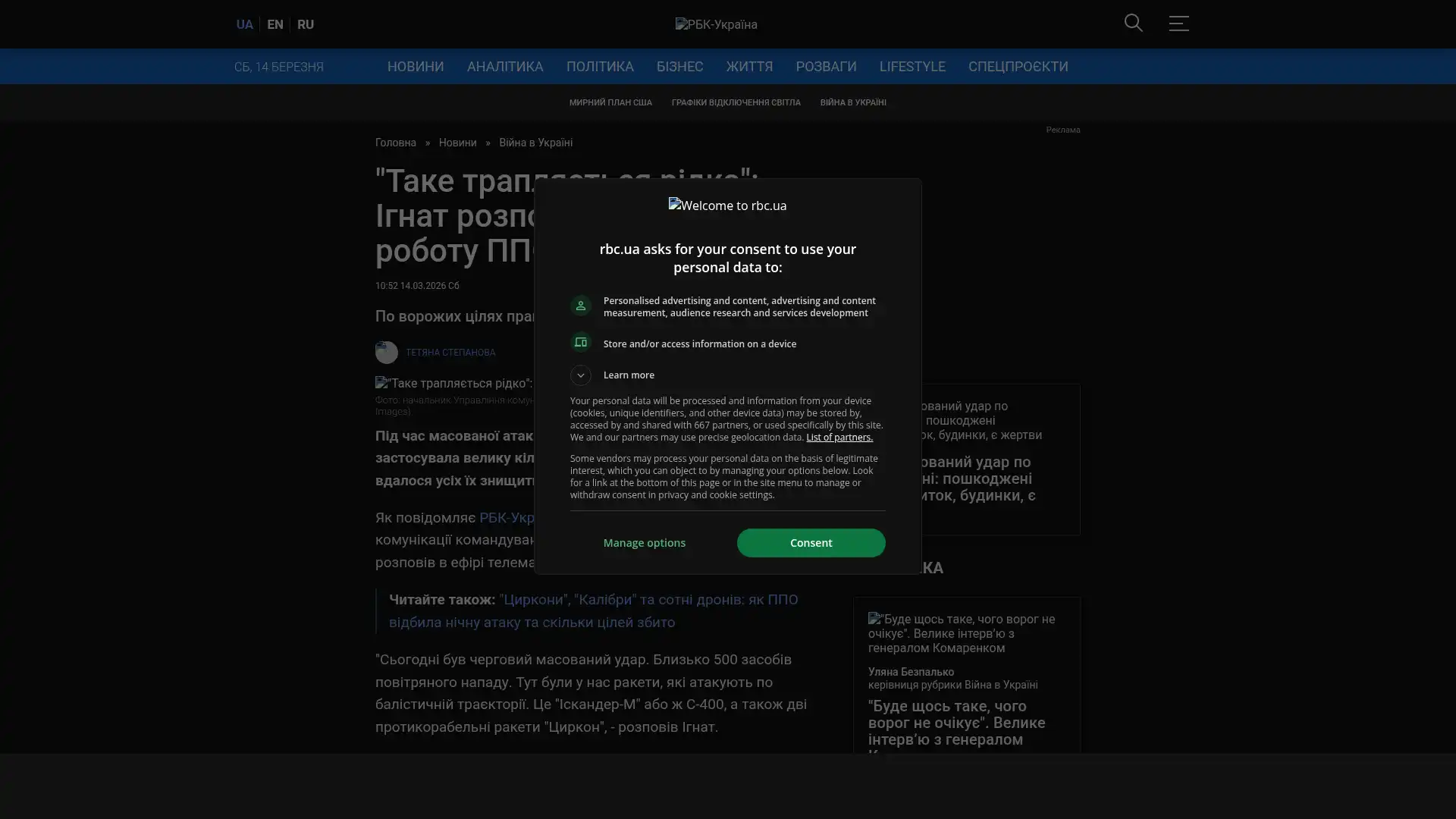Screen dimensions: 1456x819
Task: Open the General Komarenko interview thumbnail
Action: pos(962,633)
